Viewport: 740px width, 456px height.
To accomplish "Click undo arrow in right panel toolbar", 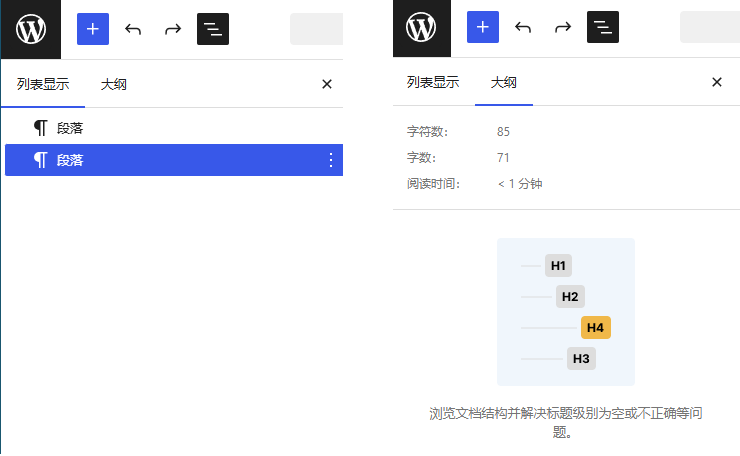I will [x=523, y=27].
